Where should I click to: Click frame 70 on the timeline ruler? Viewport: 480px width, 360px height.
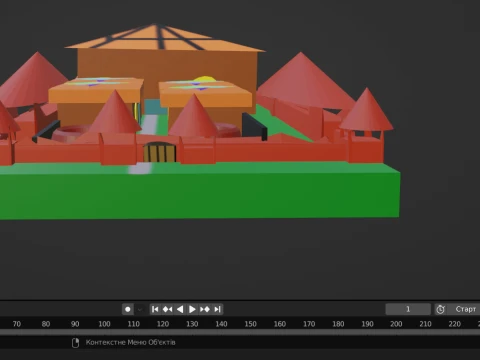pyautogui.click(x=17, y=324)
